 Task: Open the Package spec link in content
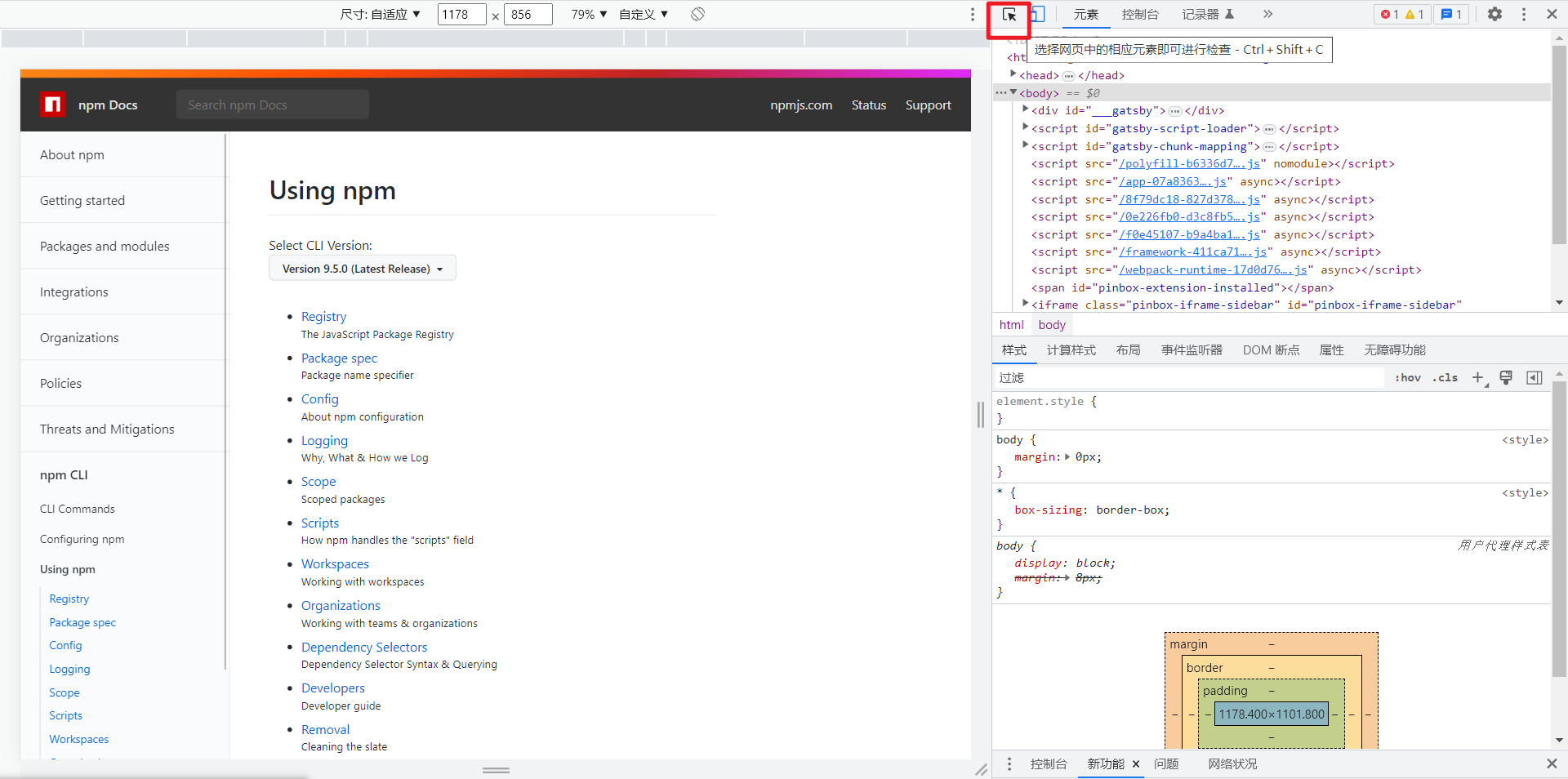[x=339, y=358]
